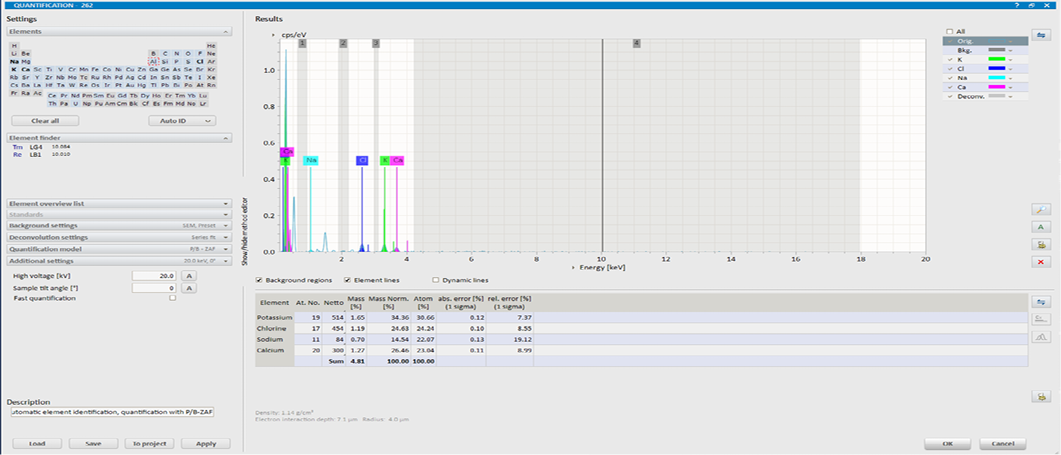Select Cl in the periodic table

(200, 62)
